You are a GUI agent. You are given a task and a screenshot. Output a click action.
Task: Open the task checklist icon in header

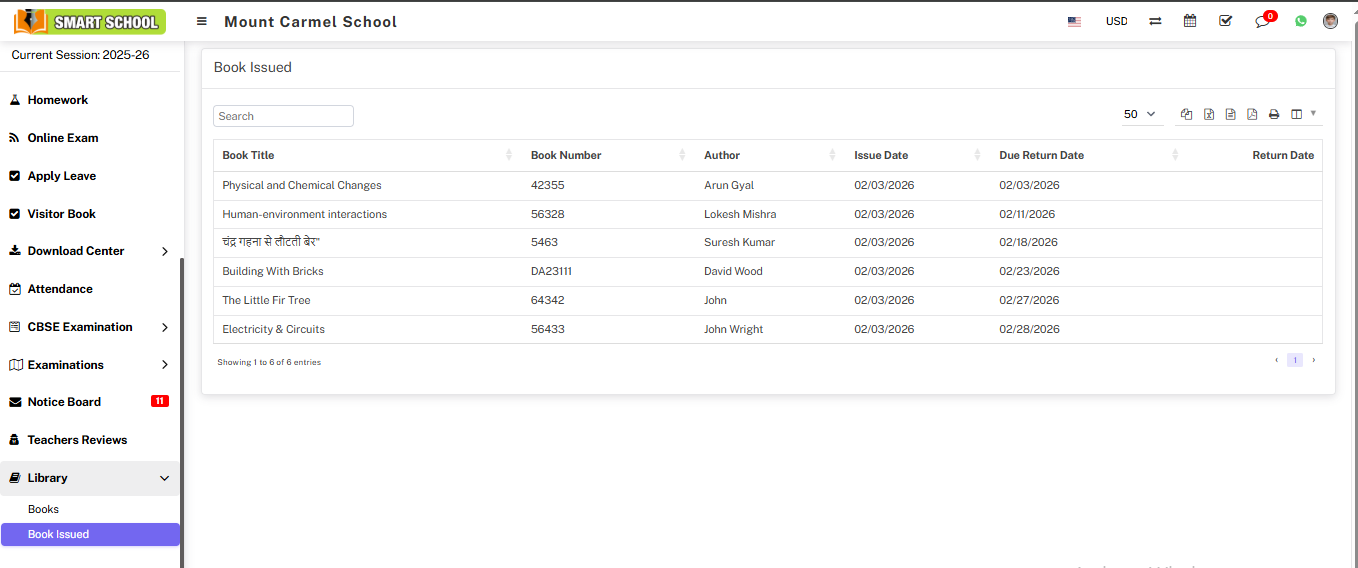pos(1225,21)
